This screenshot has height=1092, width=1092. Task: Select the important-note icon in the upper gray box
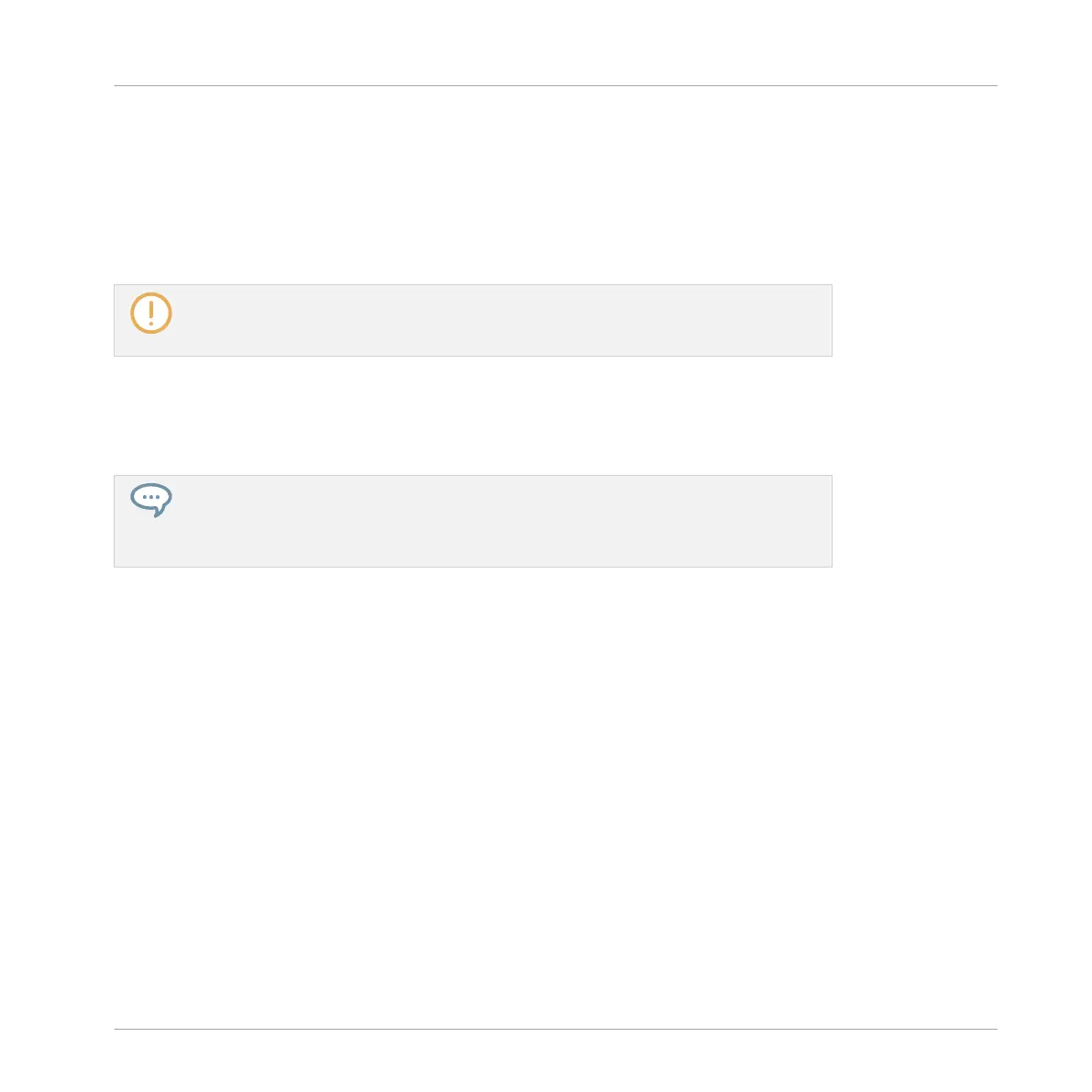pos(151,314)
